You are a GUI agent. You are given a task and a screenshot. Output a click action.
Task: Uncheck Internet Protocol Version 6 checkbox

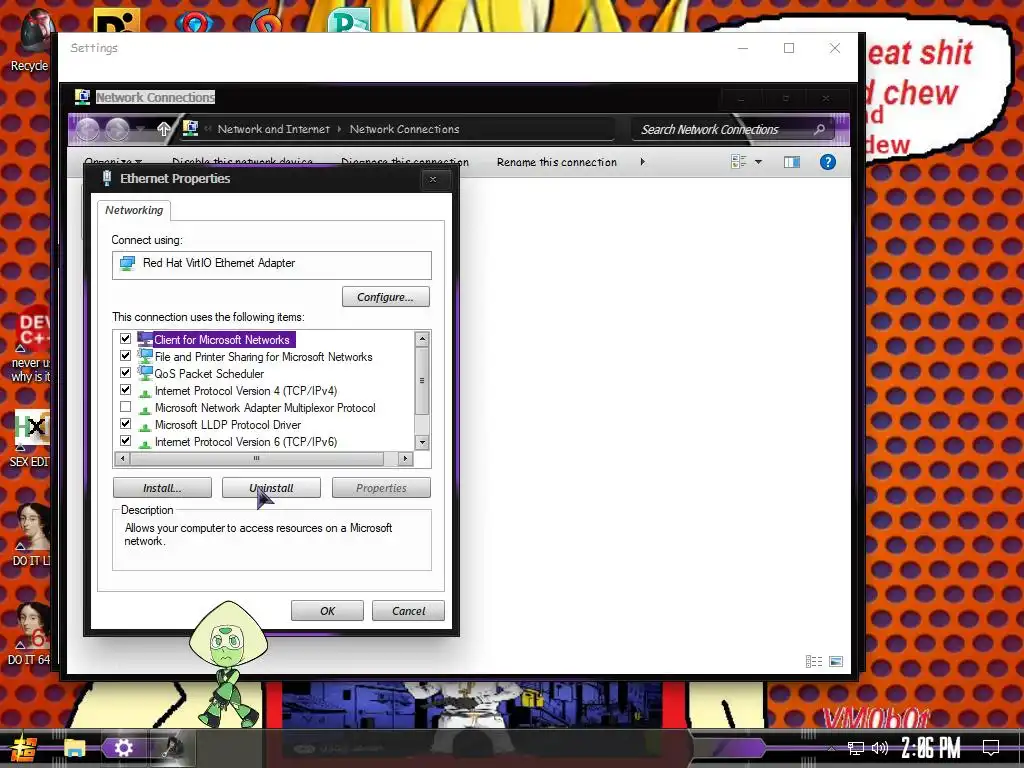(125, 441)
